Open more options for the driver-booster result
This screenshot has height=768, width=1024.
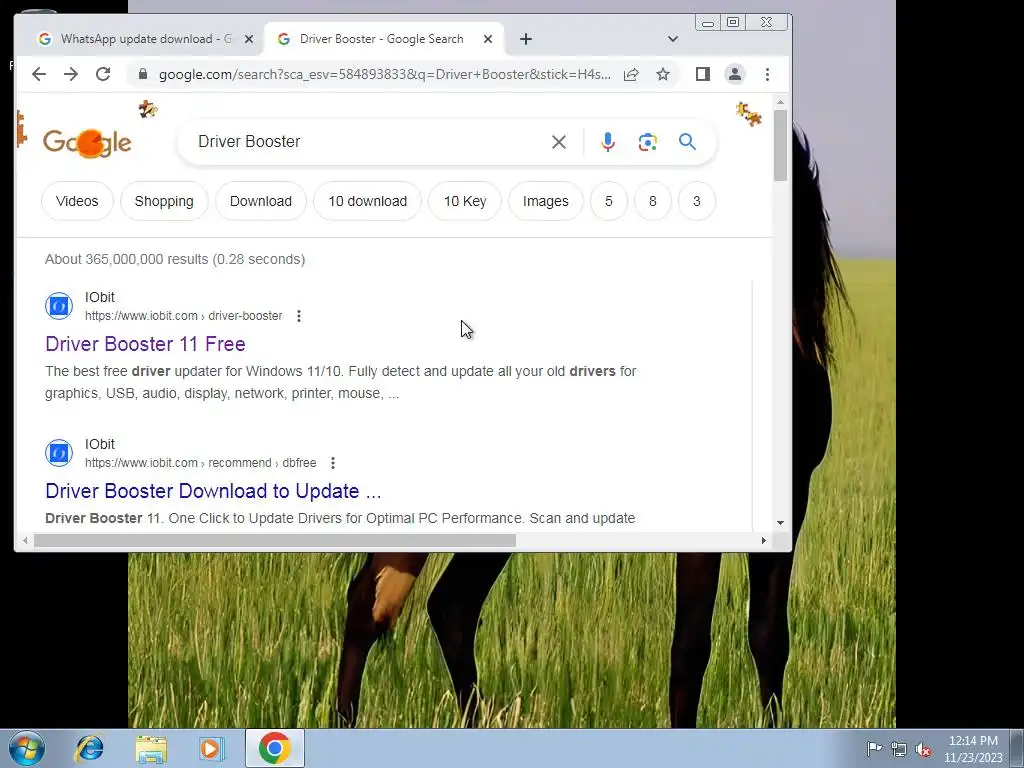(x=298, y=316)
